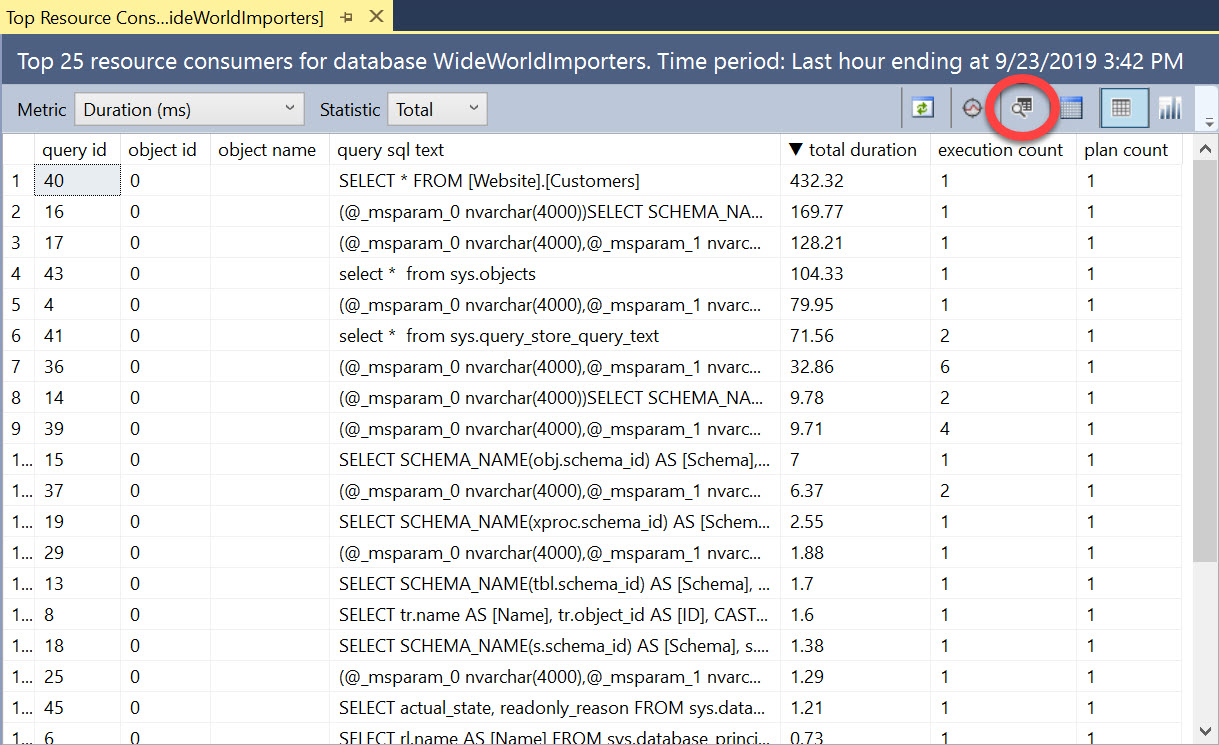
Task: Click the Track selected query icon
Action: pos(972,109)
